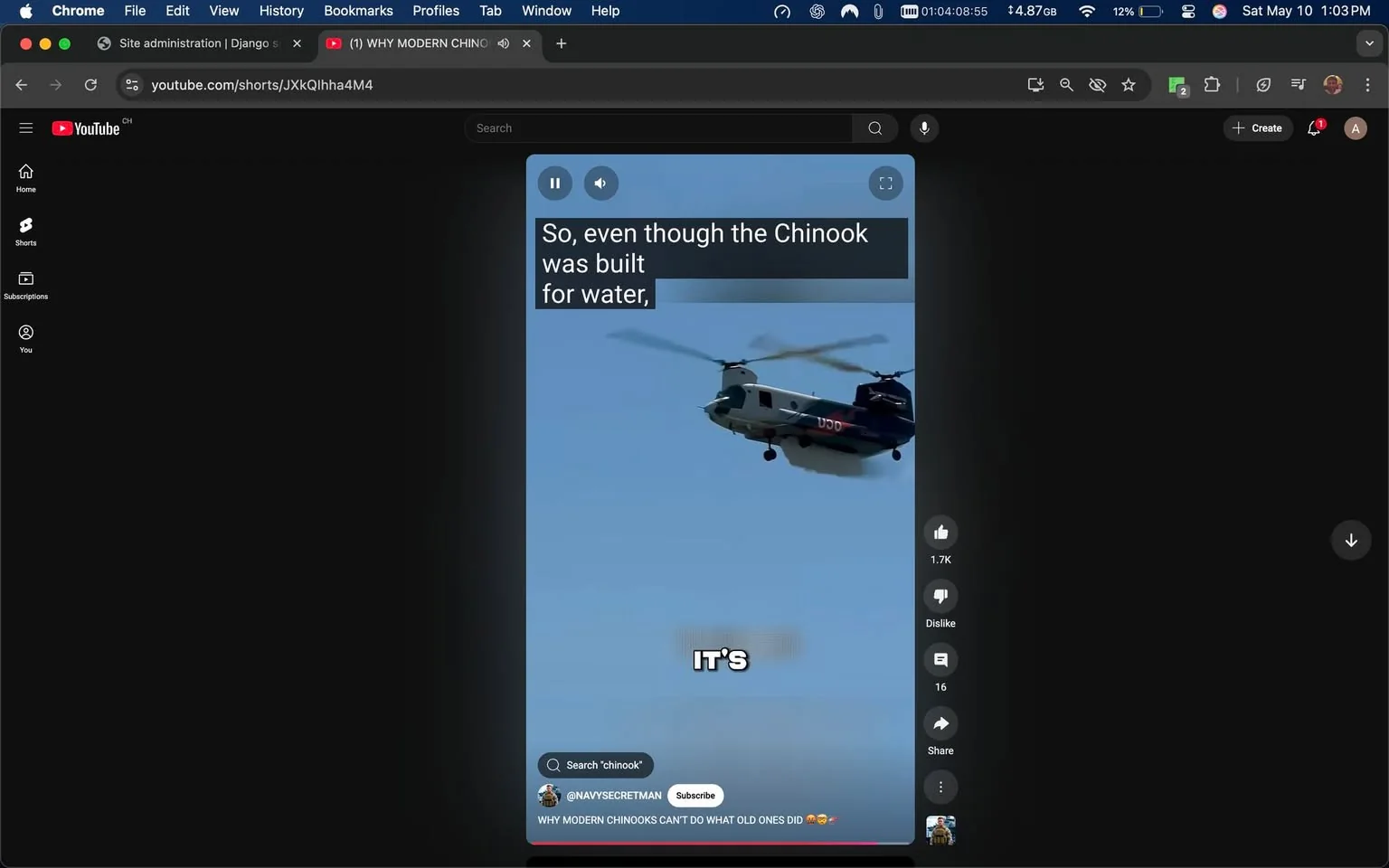1389x868 pixels.
Task: Switch to Site administration Django tab
Action: [x=199, y=43]
